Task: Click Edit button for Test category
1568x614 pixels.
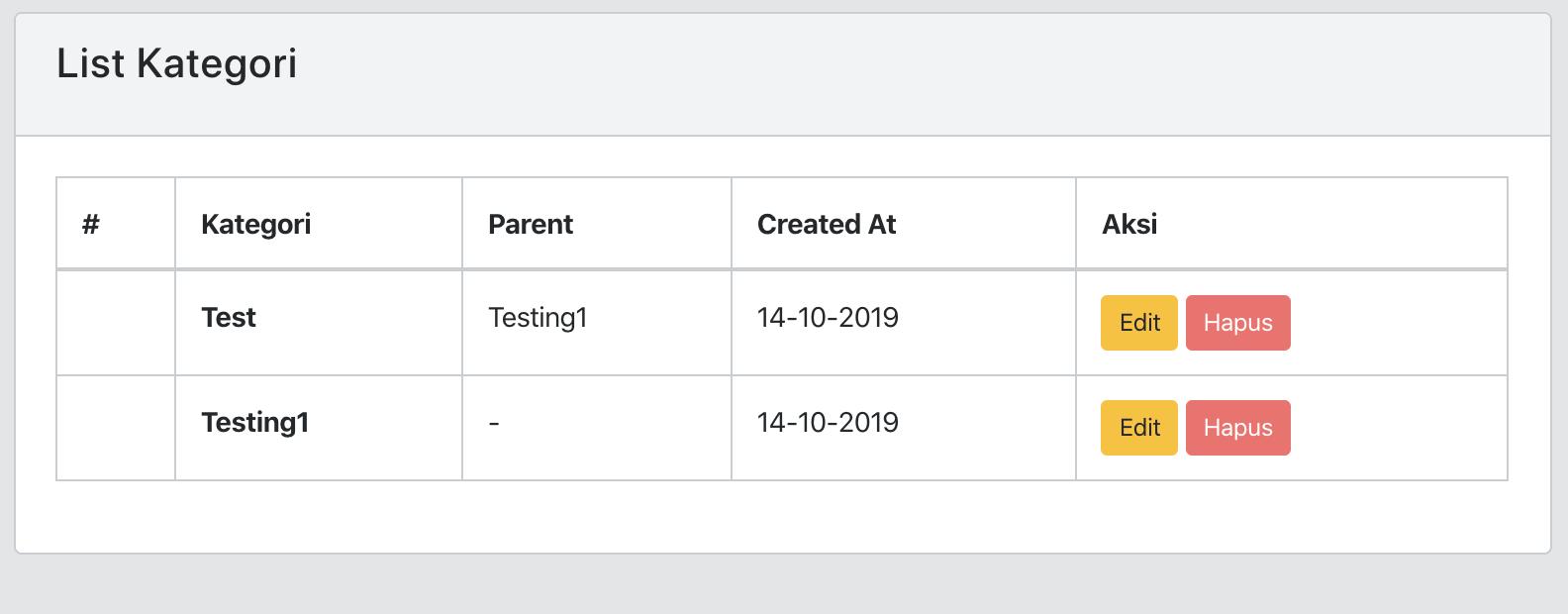Action: tap(1138, 323)
